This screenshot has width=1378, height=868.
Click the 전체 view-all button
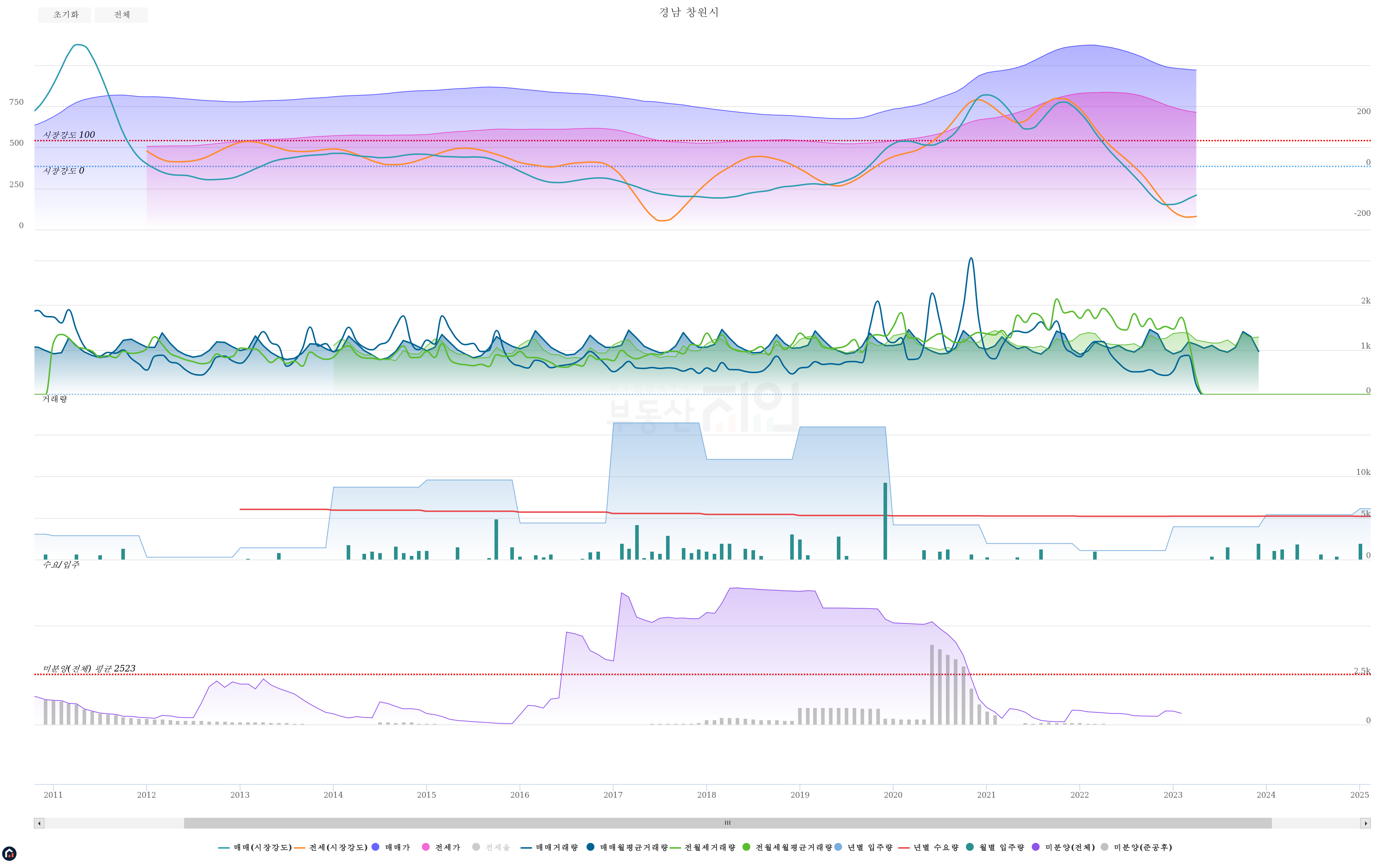pos(121,15)
